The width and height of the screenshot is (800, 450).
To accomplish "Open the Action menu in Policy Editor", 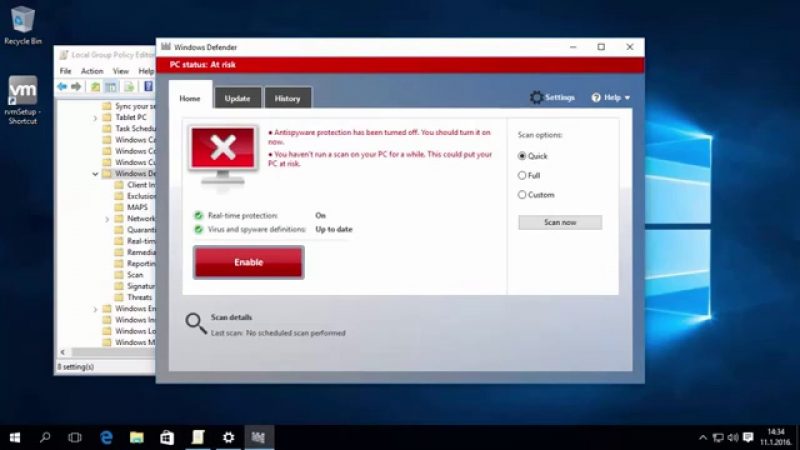I will 92,71.
